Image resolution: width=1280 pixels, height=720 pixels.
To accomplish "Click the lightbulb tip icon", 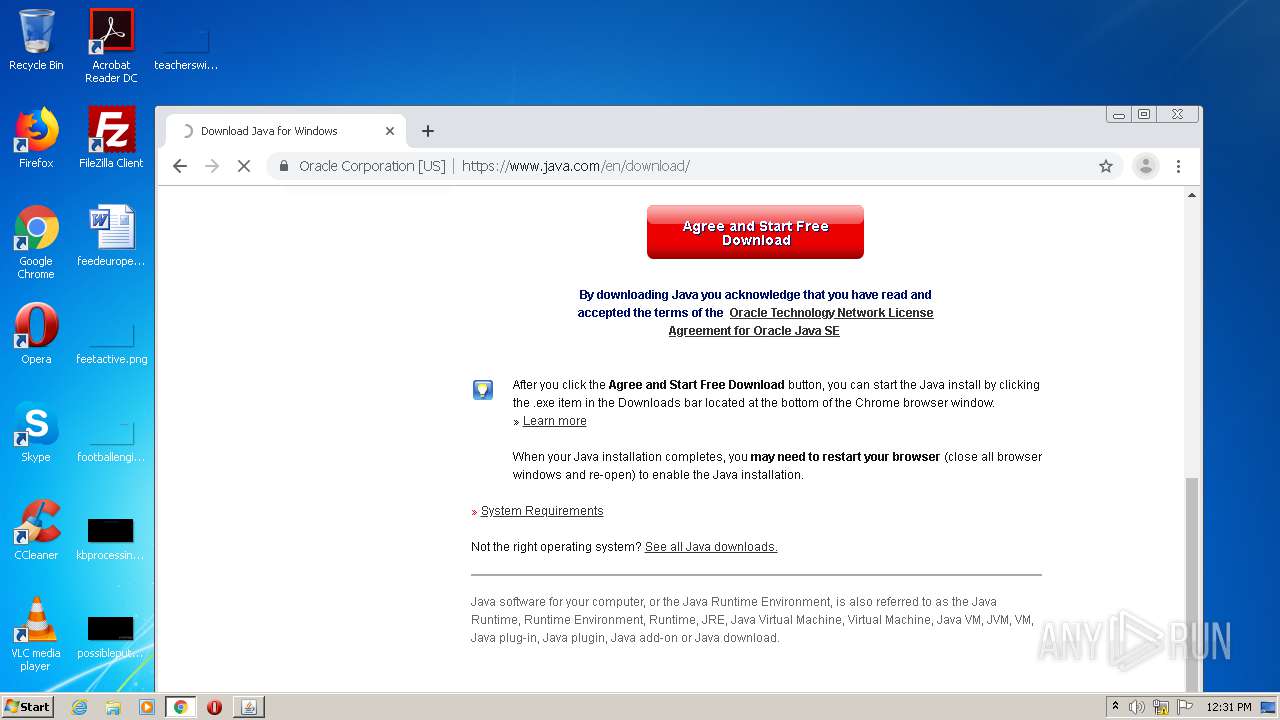I will pyautogui.click(x=483, y=390).
